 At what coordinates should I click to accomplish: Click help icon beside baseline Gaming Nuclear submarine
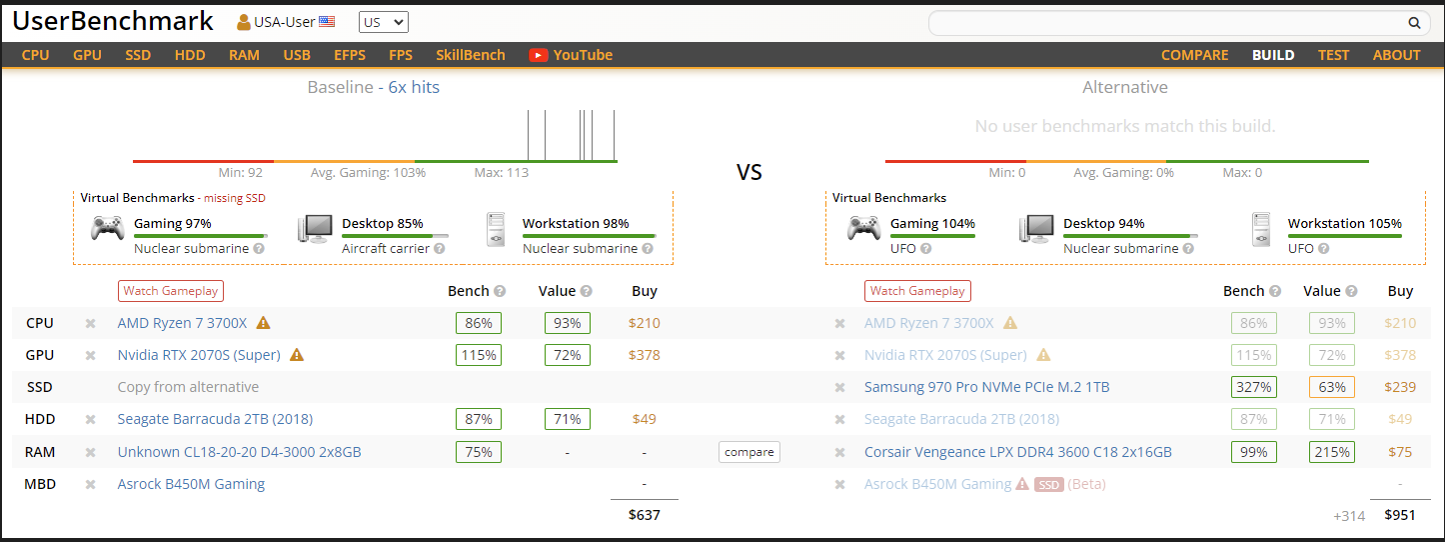coord(259,248)
